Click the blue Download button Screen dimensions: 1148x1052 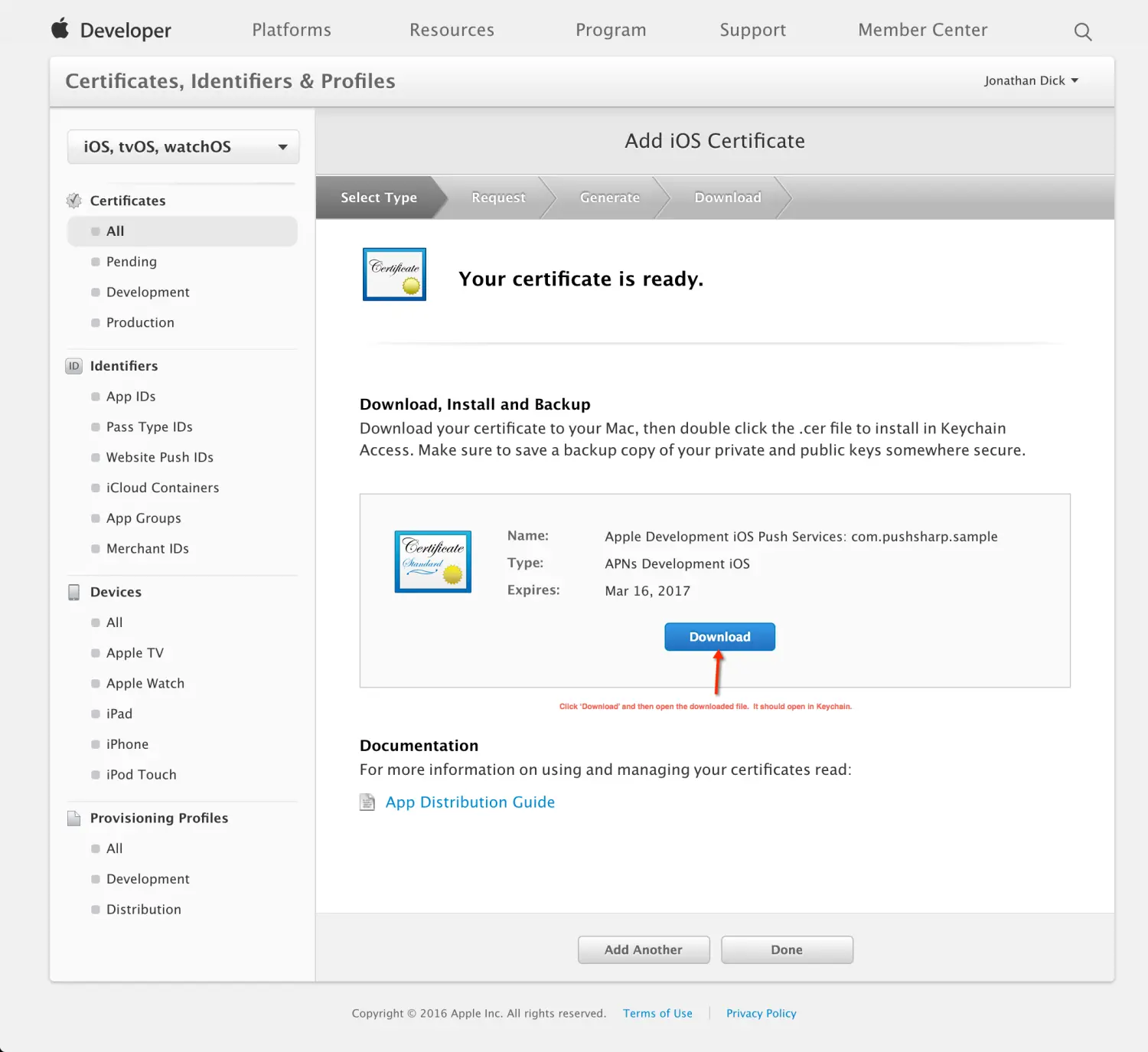(x=719, y=637)
